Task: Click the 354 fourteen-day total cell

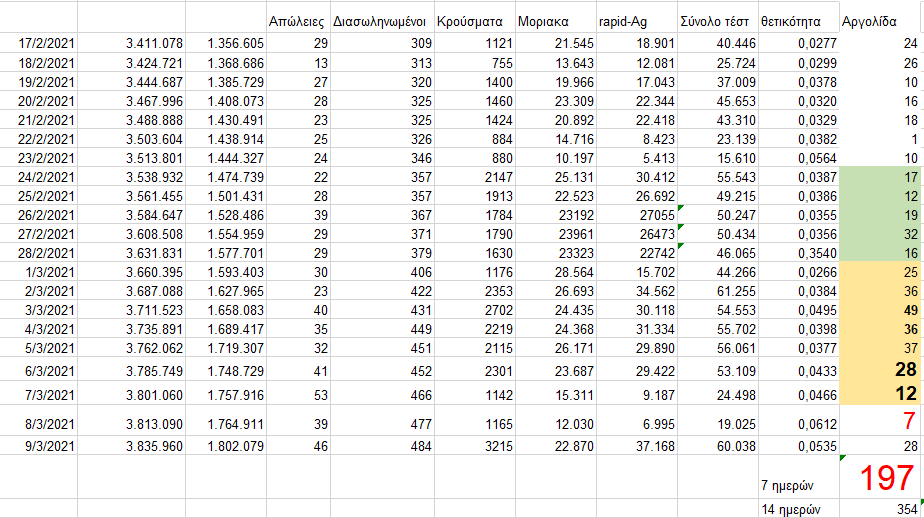Action: [x=880, y=509]
